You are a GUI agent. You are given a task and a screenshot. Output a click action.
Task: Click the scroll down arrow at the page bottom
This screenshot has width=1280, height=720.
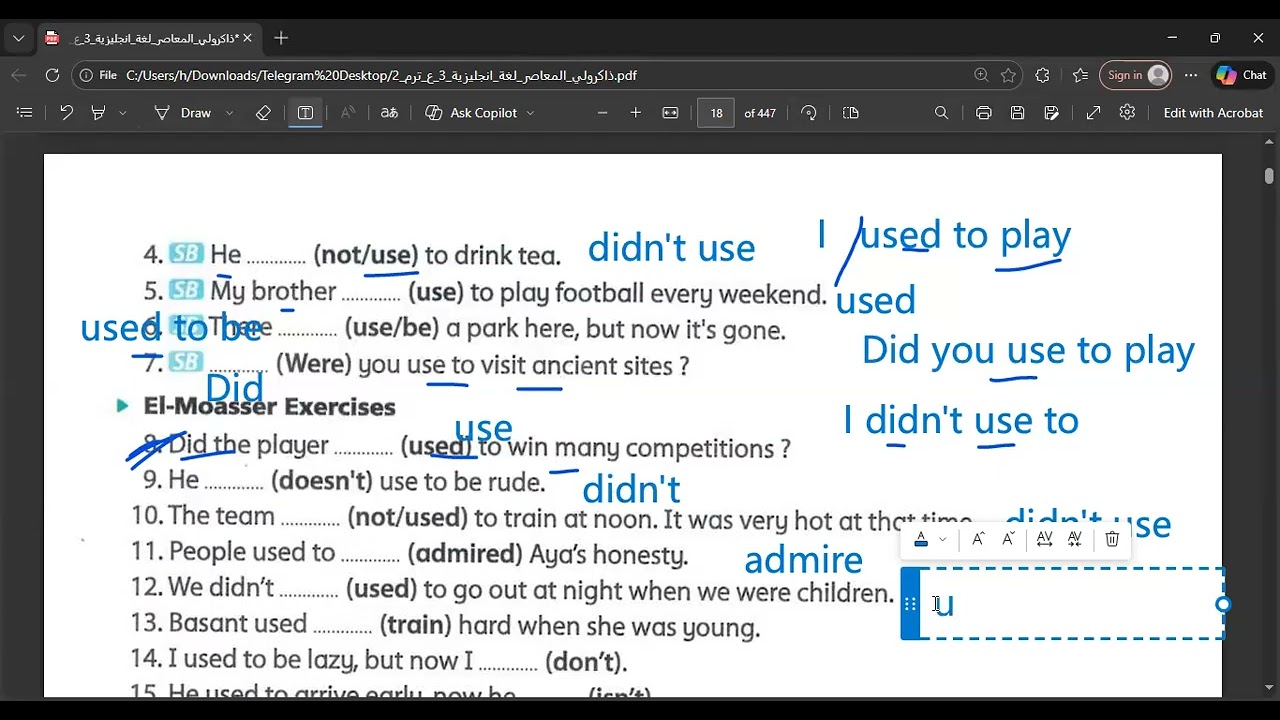1269,688
